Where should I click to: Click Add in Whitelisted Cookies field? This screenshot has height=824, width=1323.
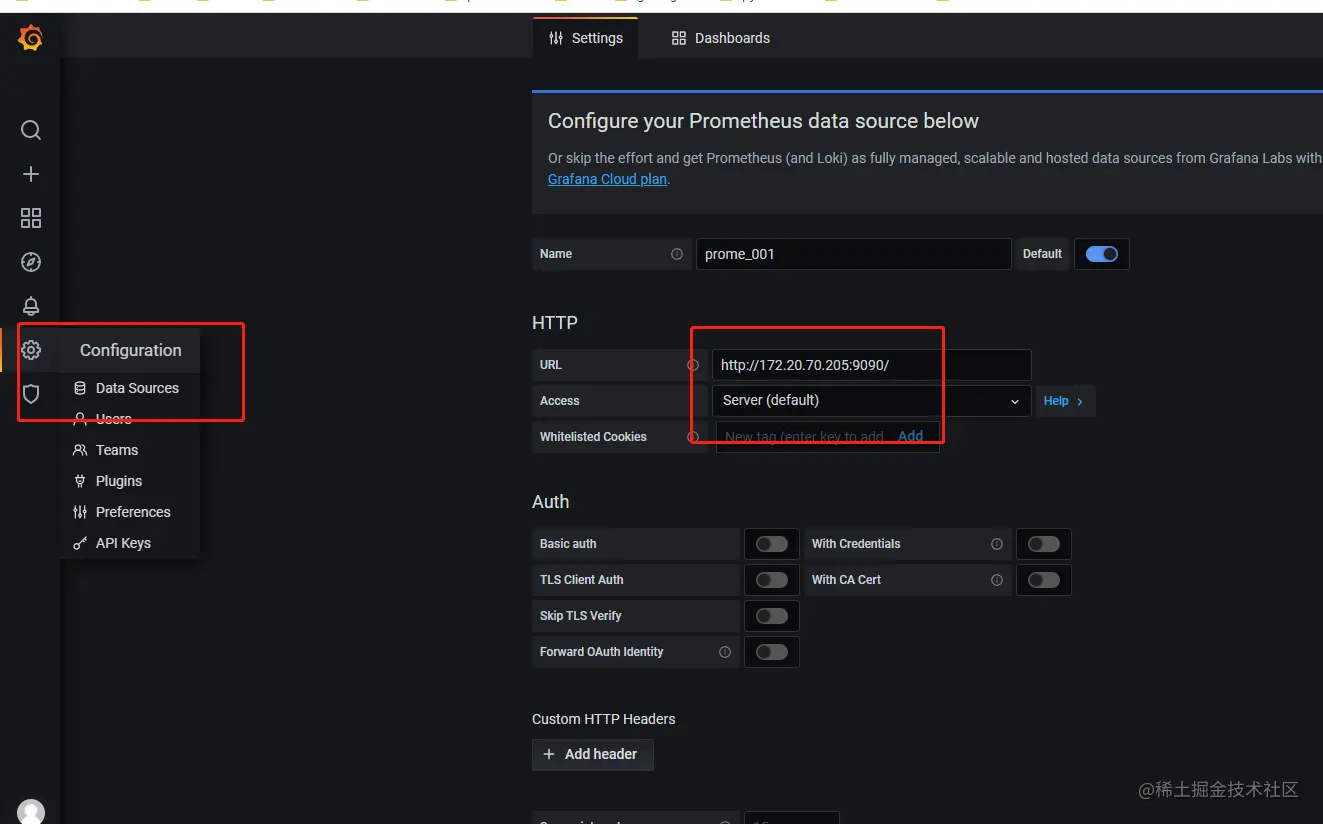click(x=910, y=436)
